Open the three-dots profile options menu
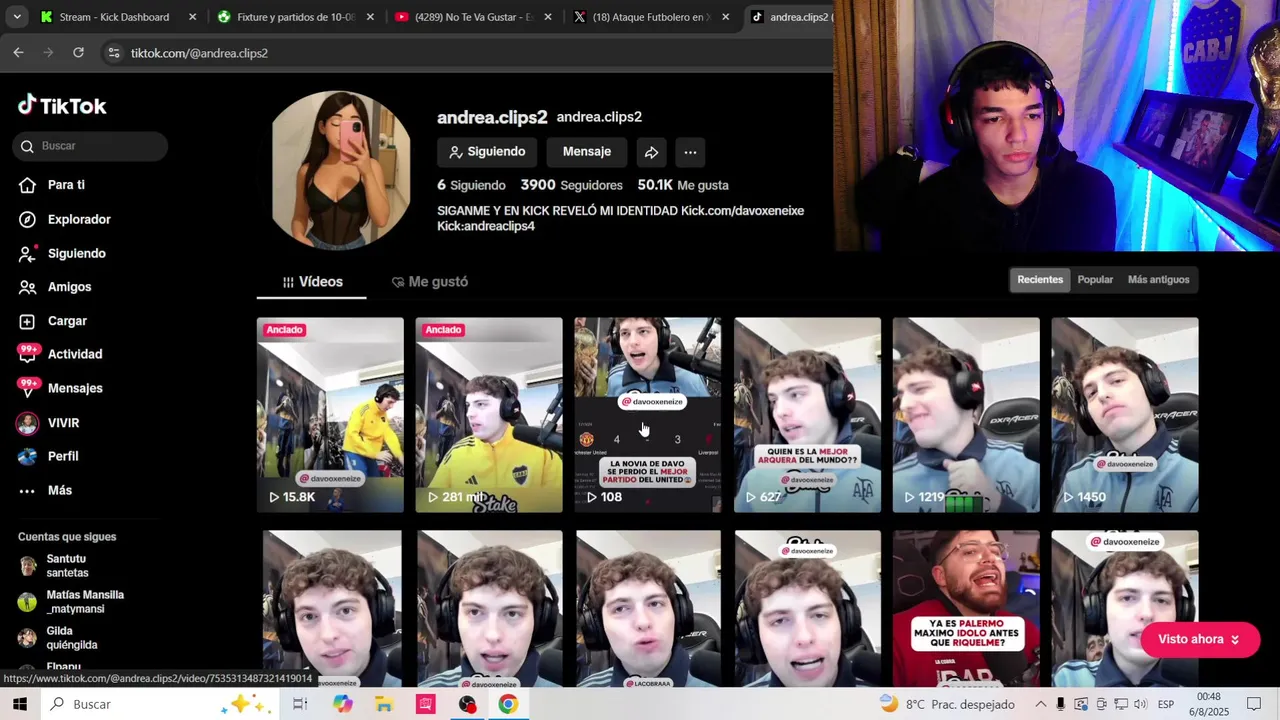The height and width of the screenshot is (720, 1280). pos(690,152)
